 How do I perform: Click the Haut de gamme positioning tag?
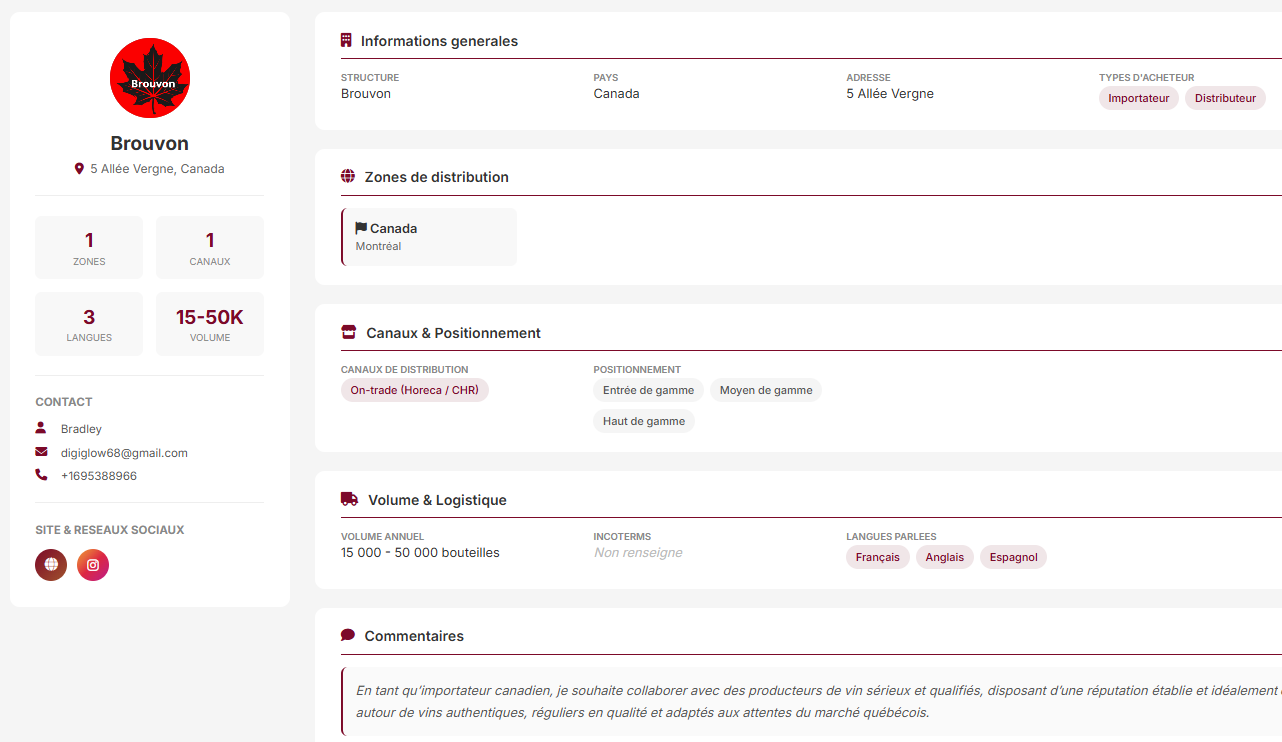pos(644,421)
